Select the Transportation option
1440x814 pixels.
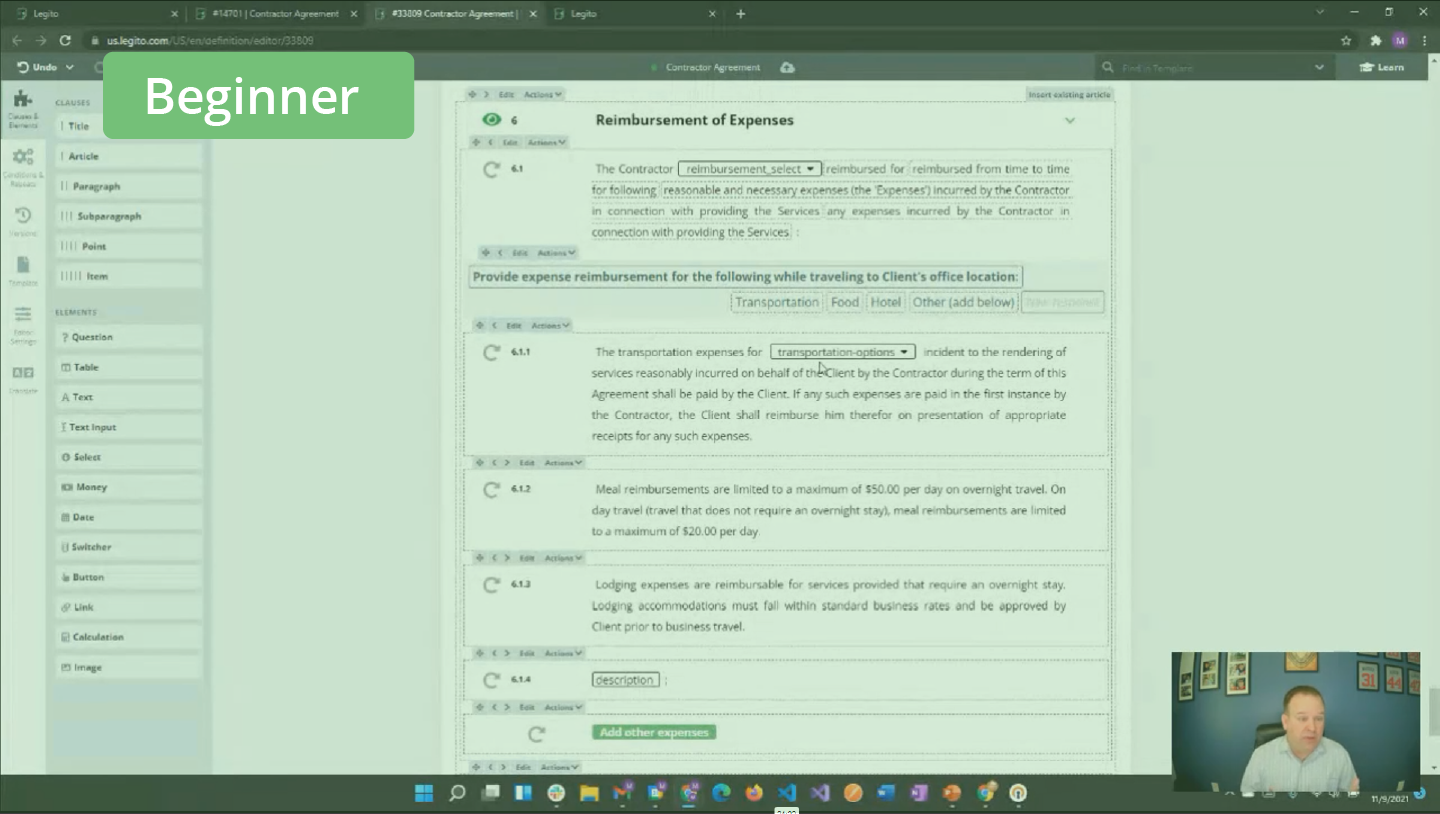[777, 302]
